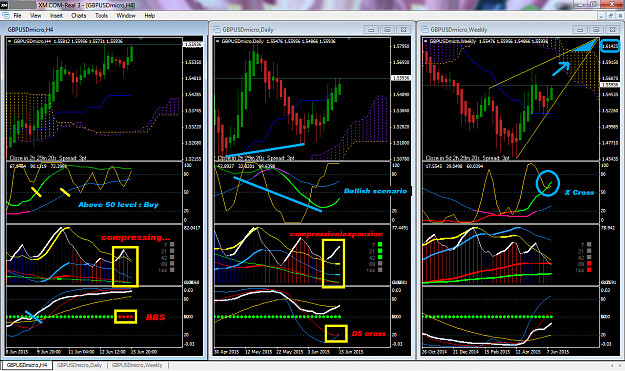The image size is (625, 371).
Task: Switch to the GBPUSDmicro,Weekly bottom tab
Action: coord(137,365)
